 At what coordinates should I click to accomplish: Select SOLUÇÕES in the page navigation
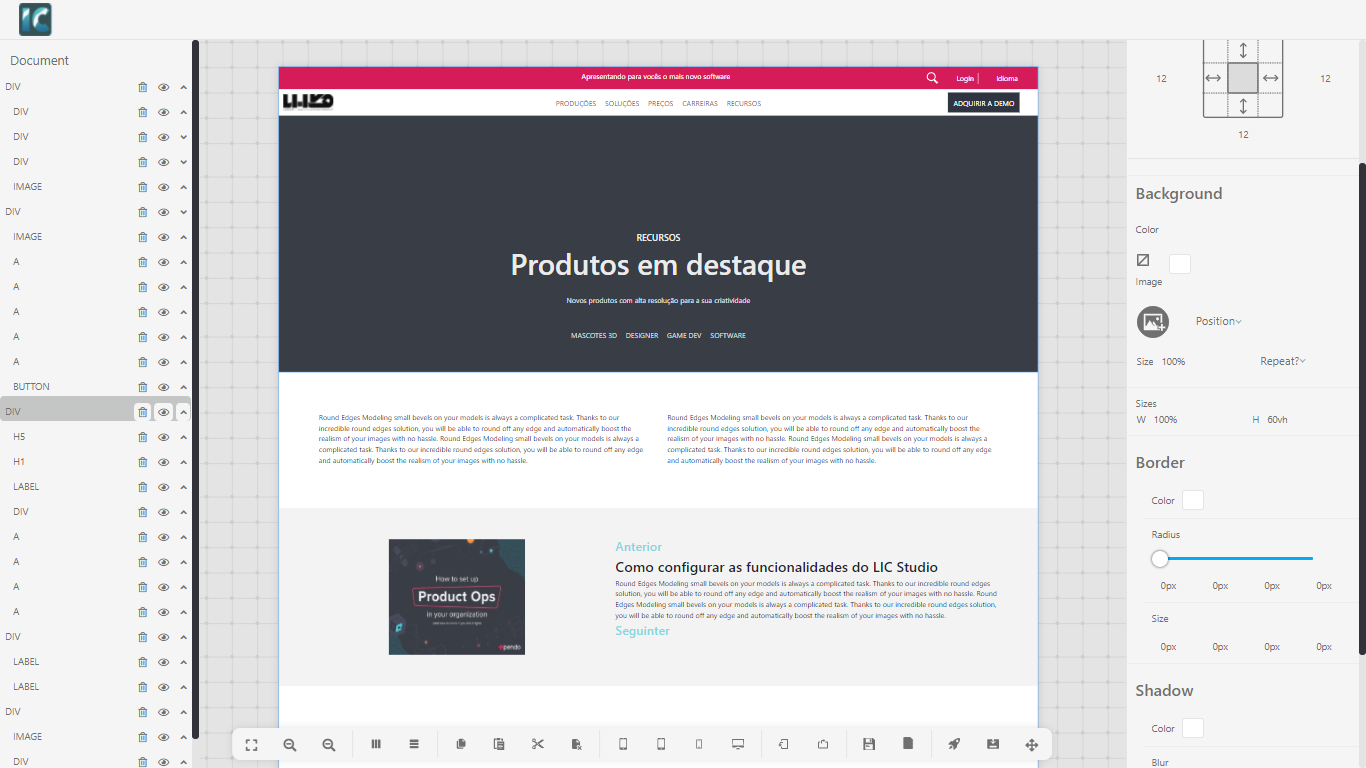(x=622, y=104)
